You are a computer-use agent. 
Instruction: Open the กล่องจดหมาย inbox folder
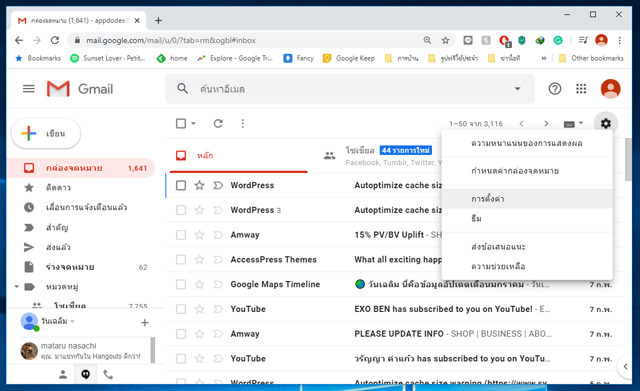tap(81, 168)
